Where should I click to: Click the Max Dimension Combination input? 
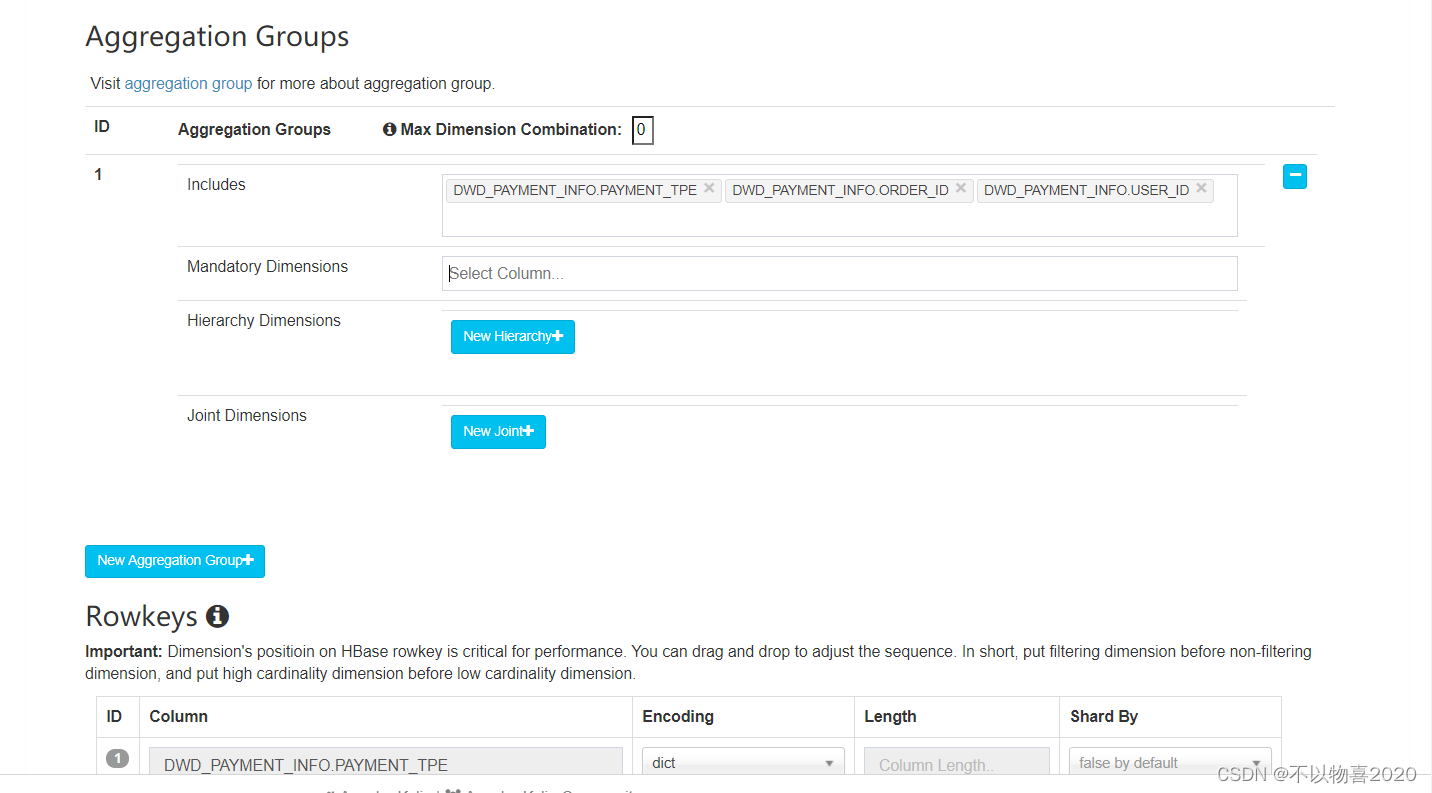click(x=642, y=130)
